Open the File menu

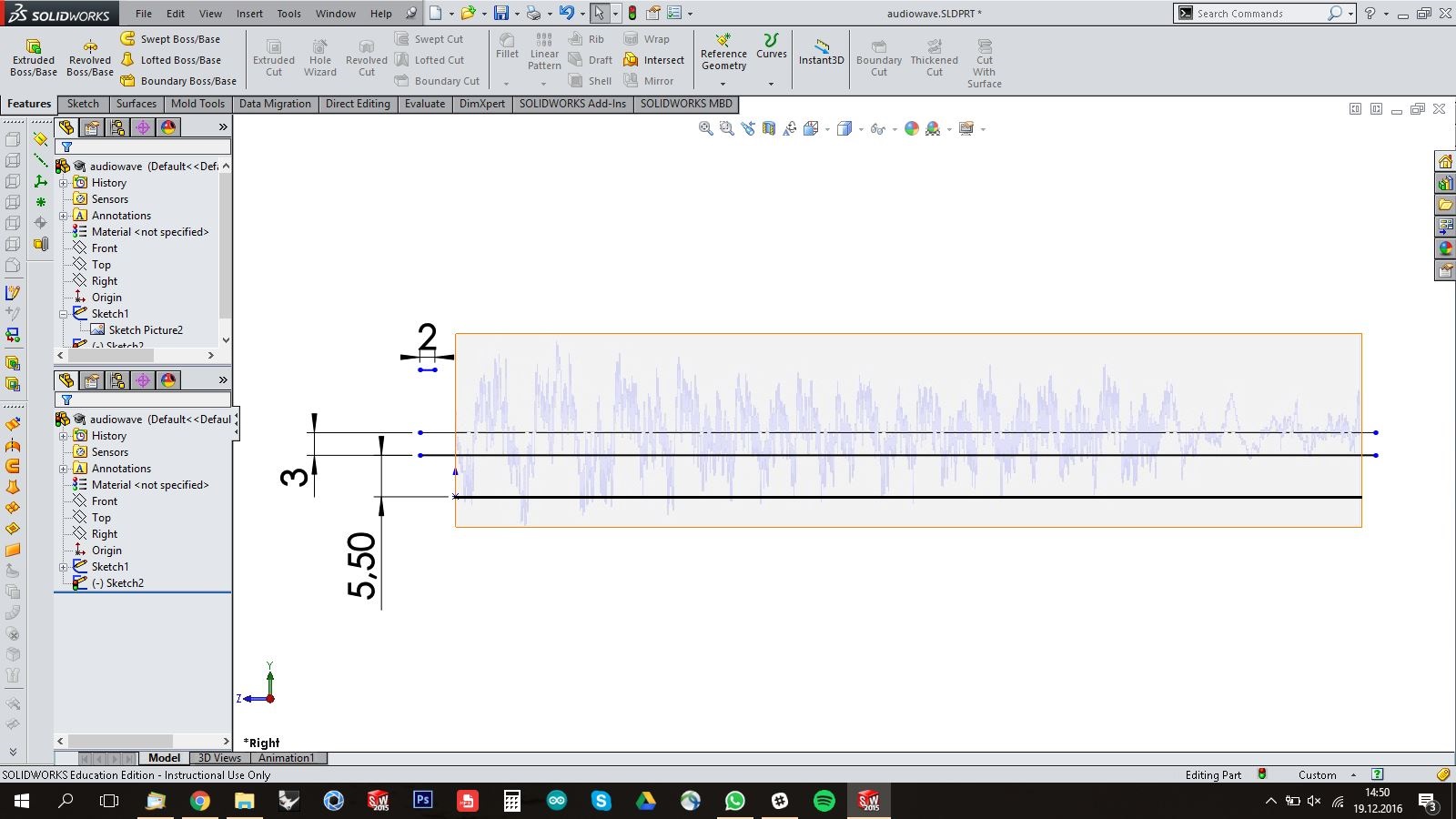(144, 14)
